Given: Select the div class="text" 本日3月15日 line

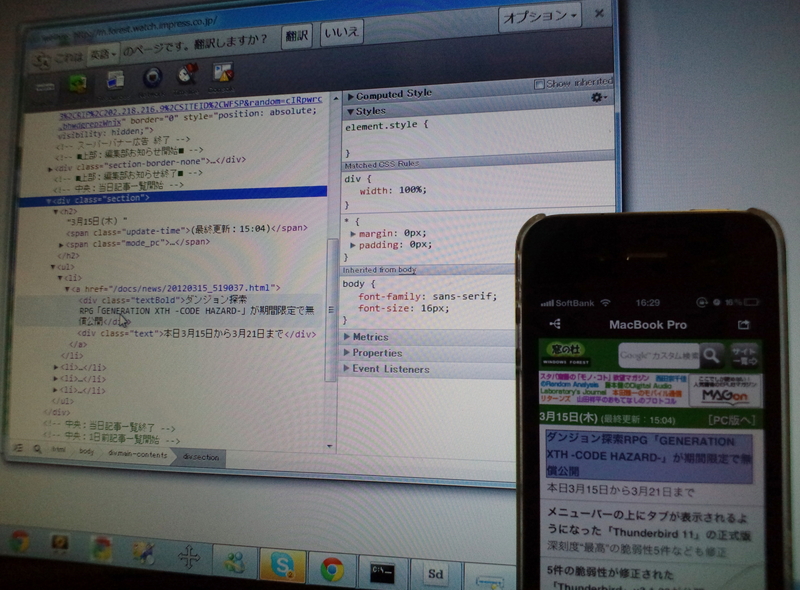Looking at the screenshot, I should coord(197,334).
